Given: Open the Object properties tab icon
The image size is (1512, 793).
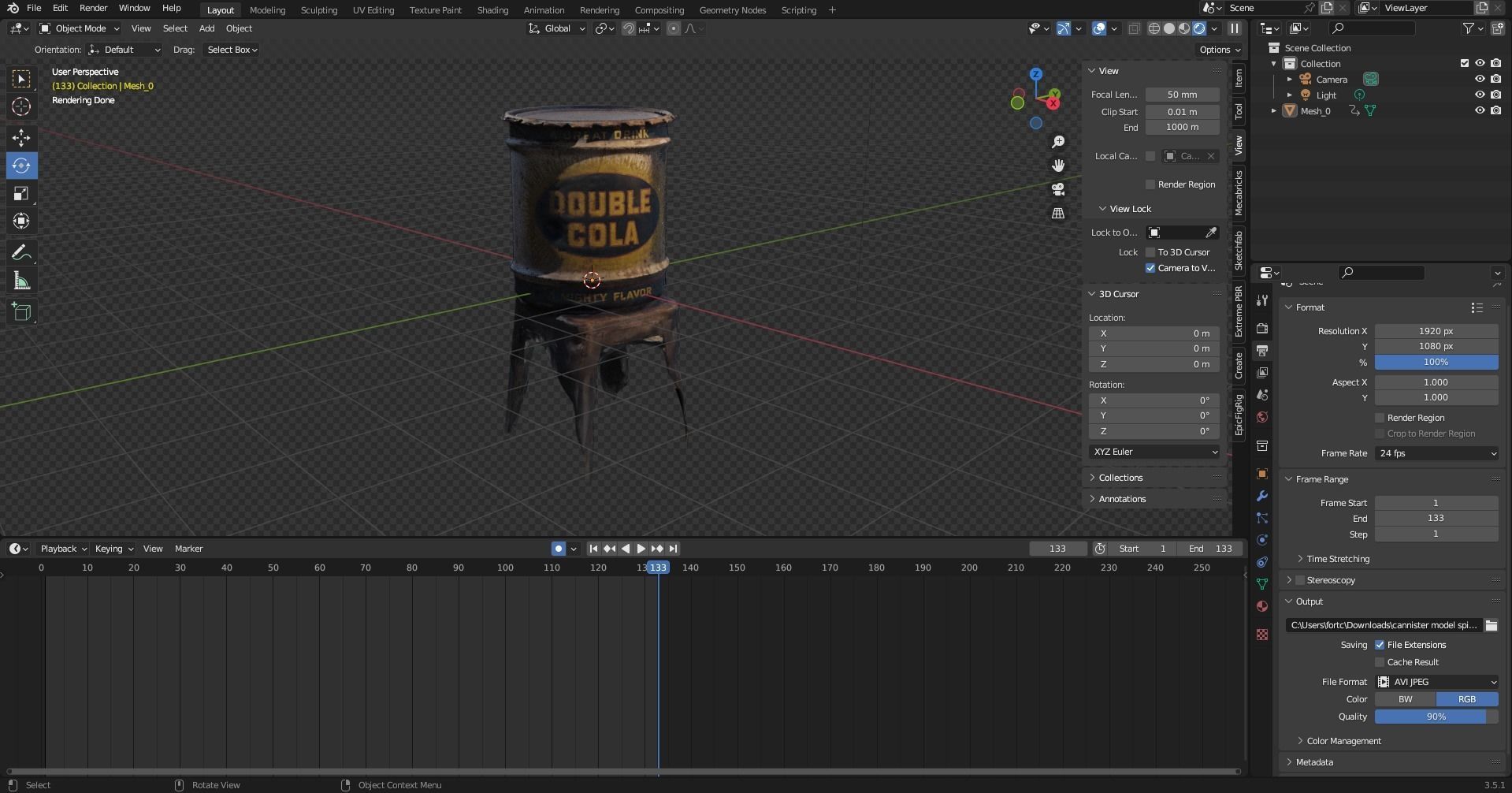Looking at the screenshot, I should point(1262,474).
